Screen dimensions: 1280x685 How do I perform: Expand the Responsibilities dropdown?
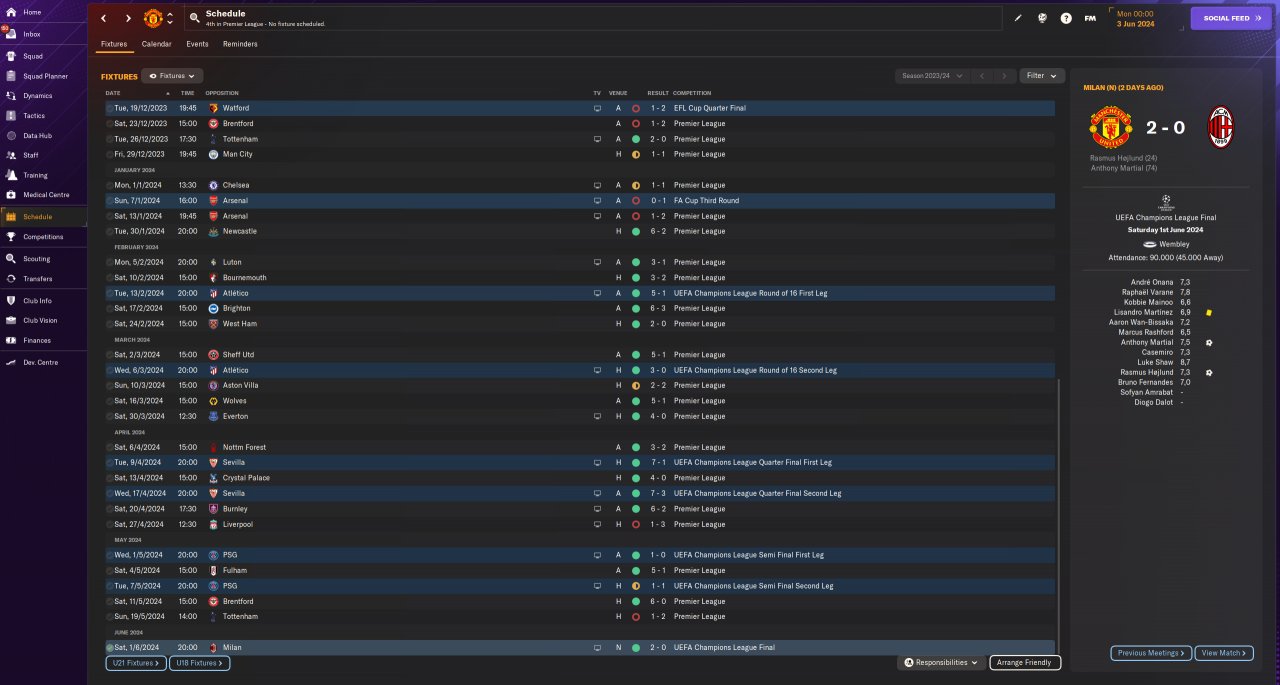(939, 662)
